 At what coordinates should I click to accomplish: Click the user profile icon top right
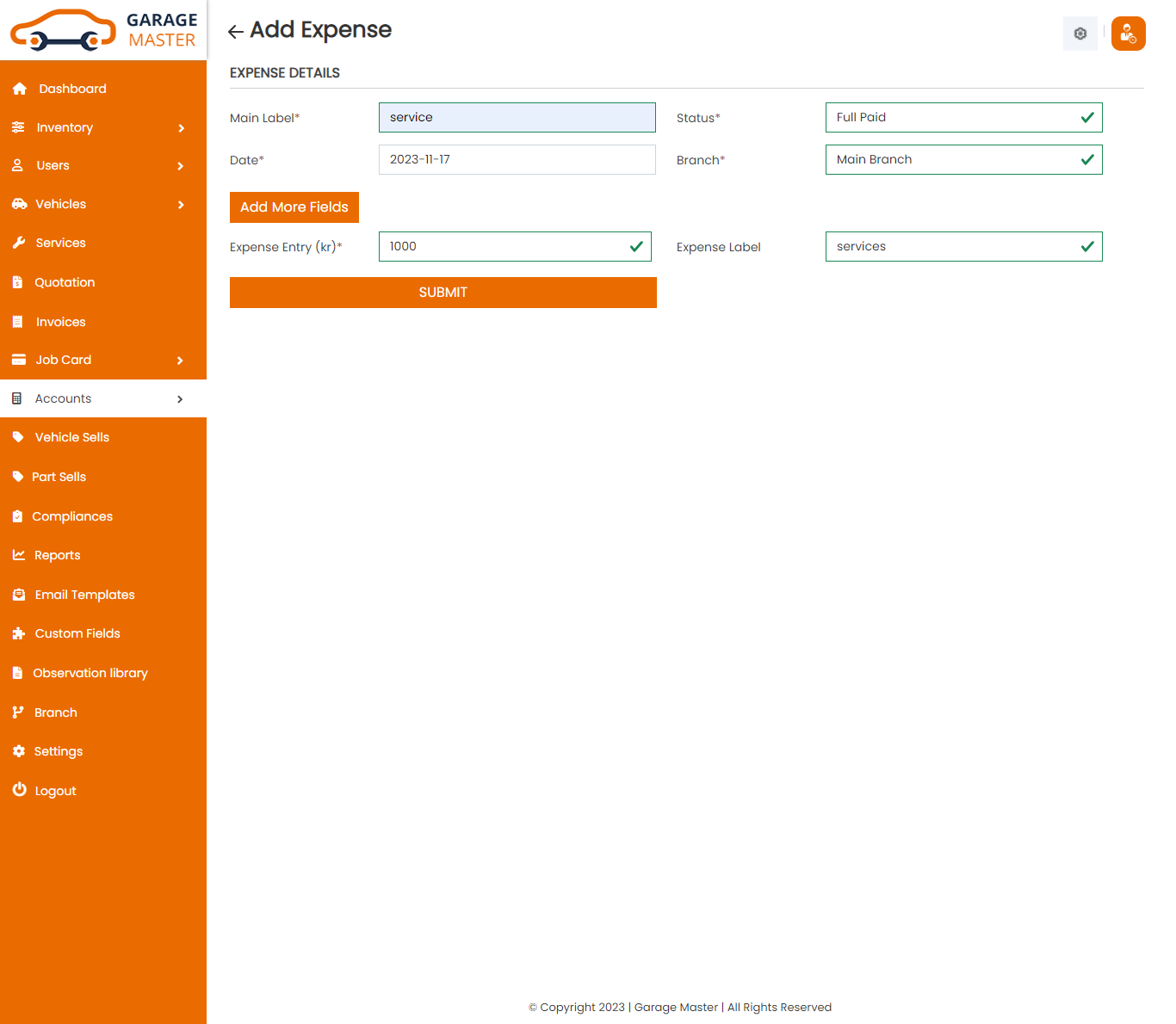tap(1128, 34)
